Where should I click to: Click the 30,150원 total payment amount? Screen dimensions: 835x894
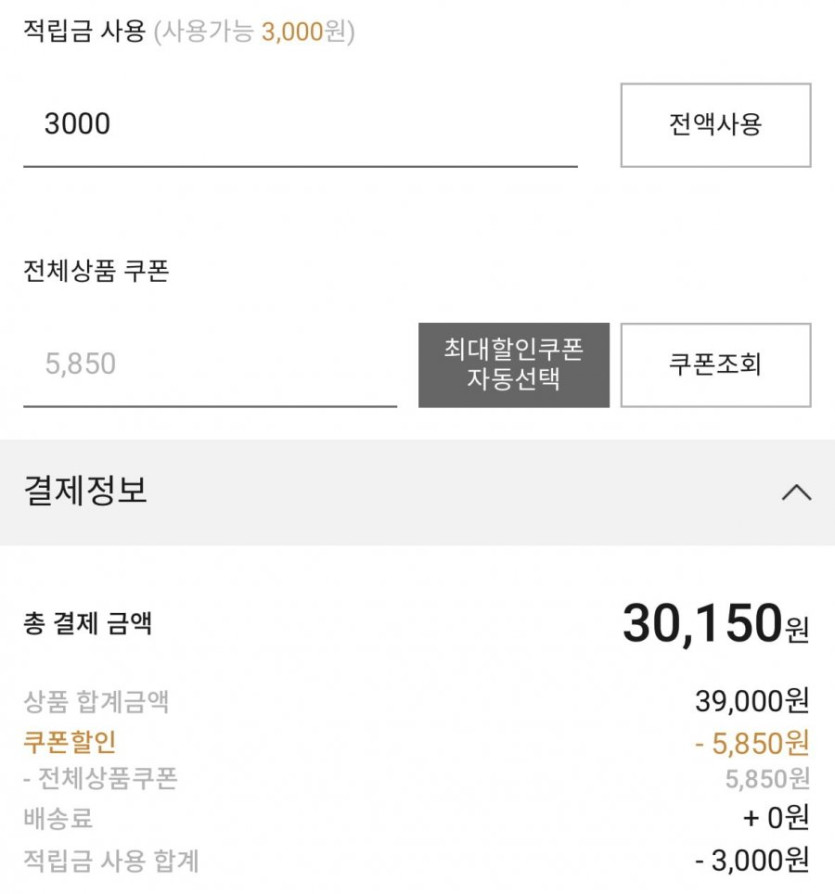tap(714, 624)
